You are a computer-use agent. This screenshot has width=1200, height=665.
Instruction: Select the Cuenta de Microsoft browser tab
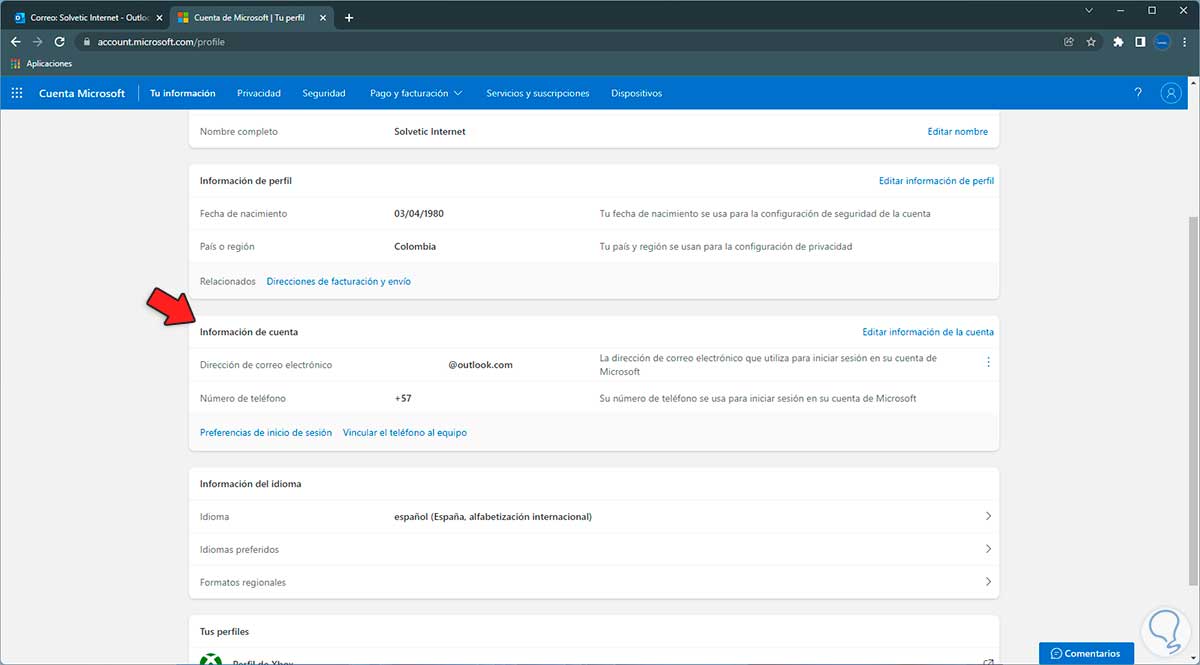coord(253,18)
